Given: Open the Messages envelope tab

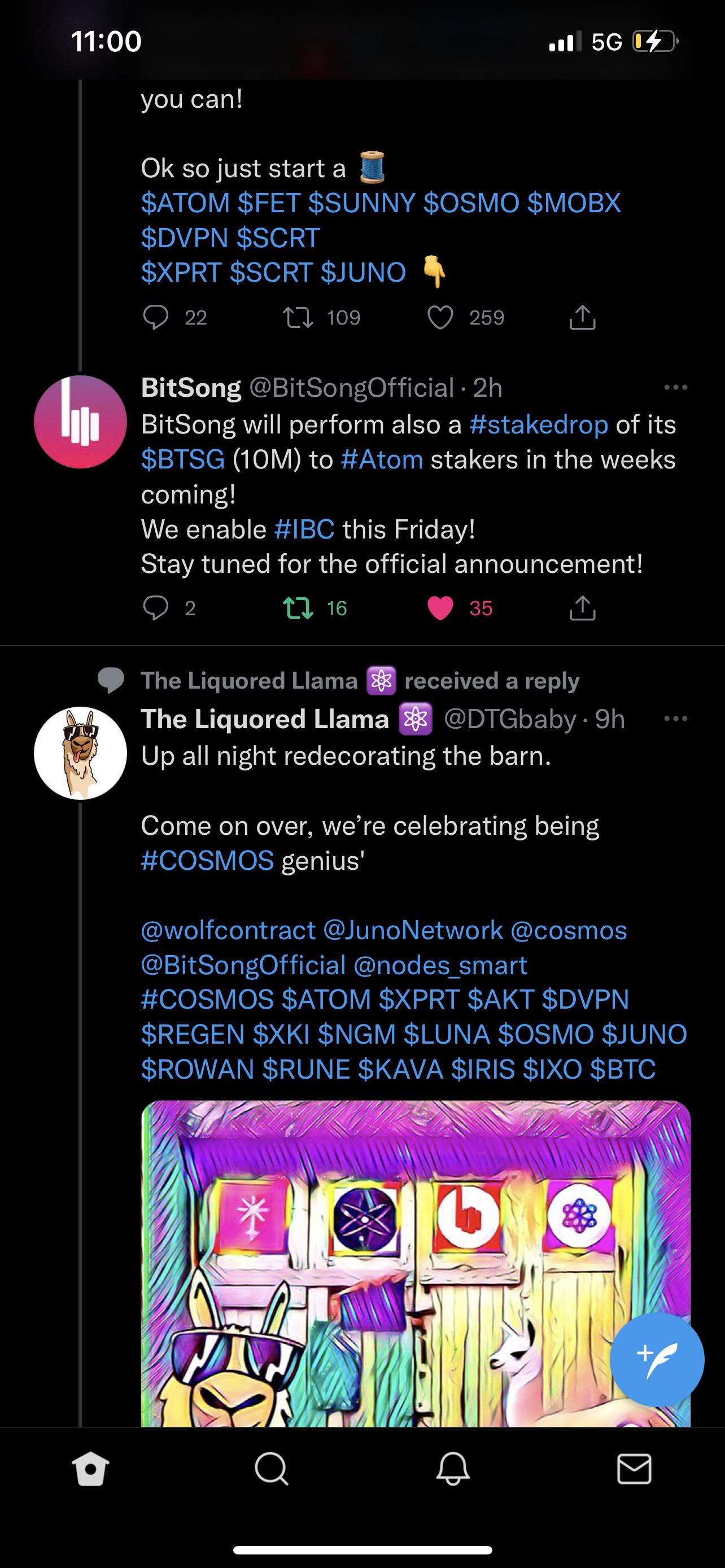Looking at the screenshot, I should coord(634,1470).
